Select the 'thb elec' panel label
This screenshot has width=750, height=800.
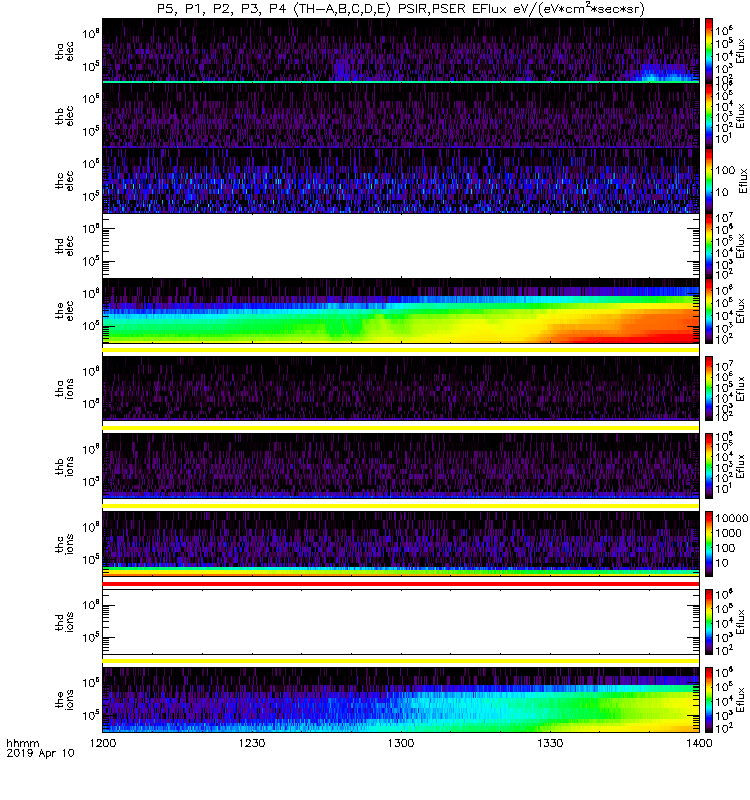[x=64, y=116]
